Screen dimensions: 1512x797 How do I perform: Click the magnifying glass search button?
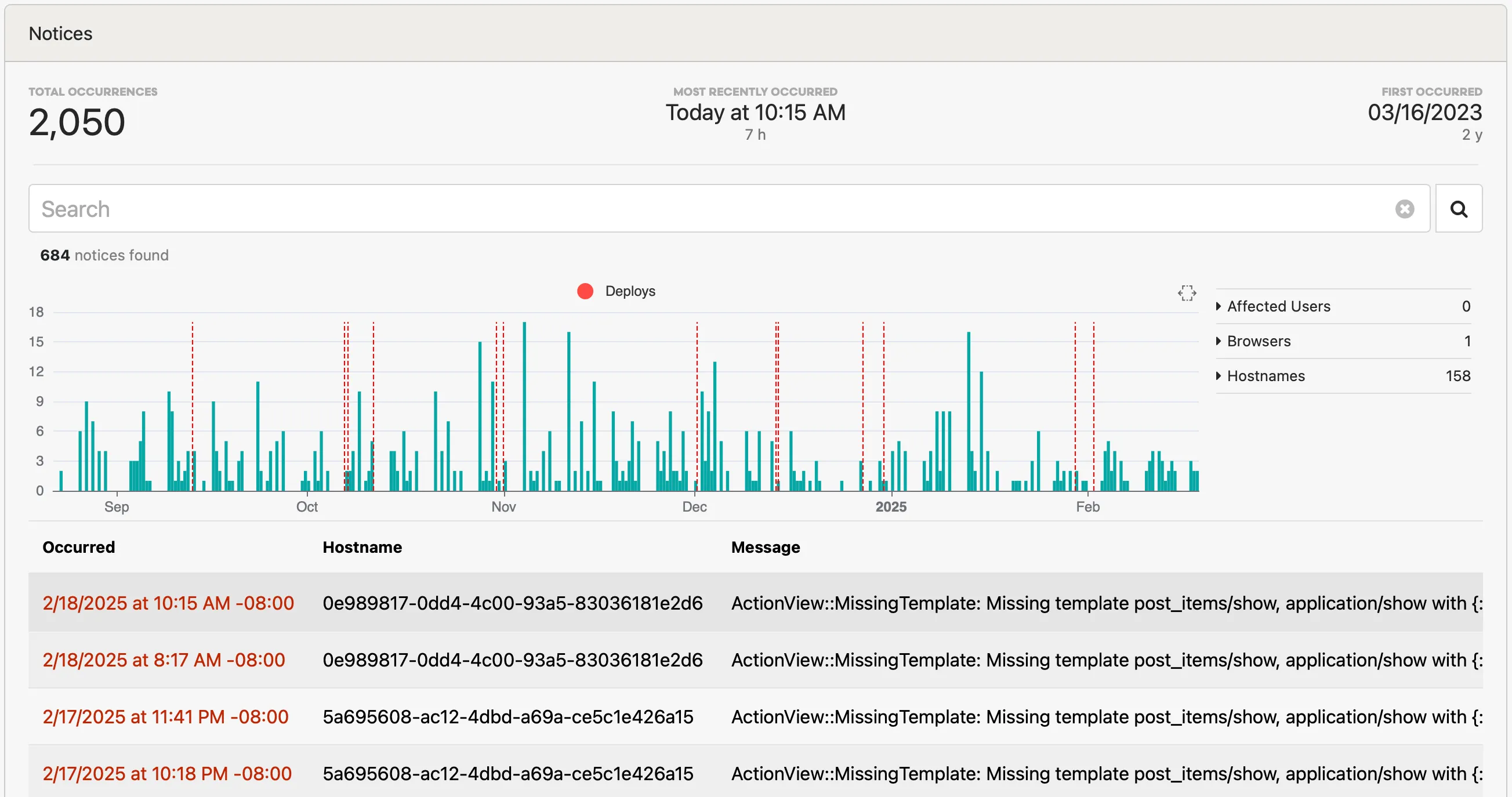1458,209
